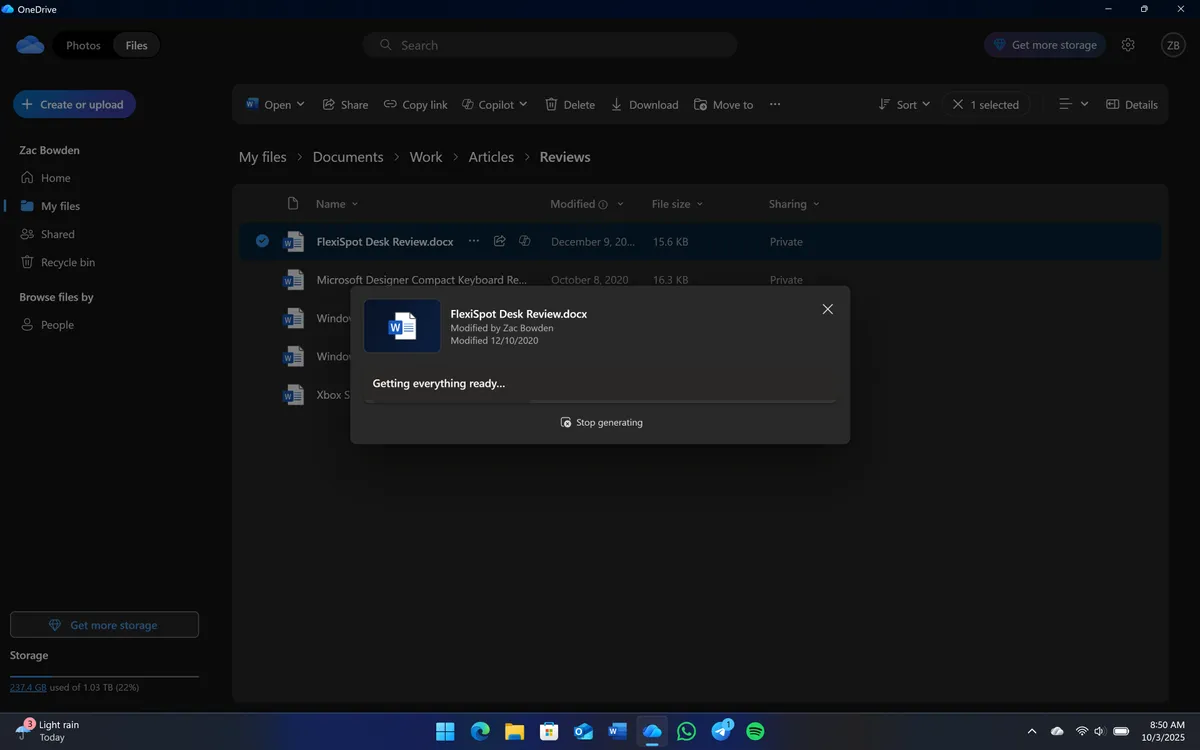Click the Create or upload button

click(74, 104)
